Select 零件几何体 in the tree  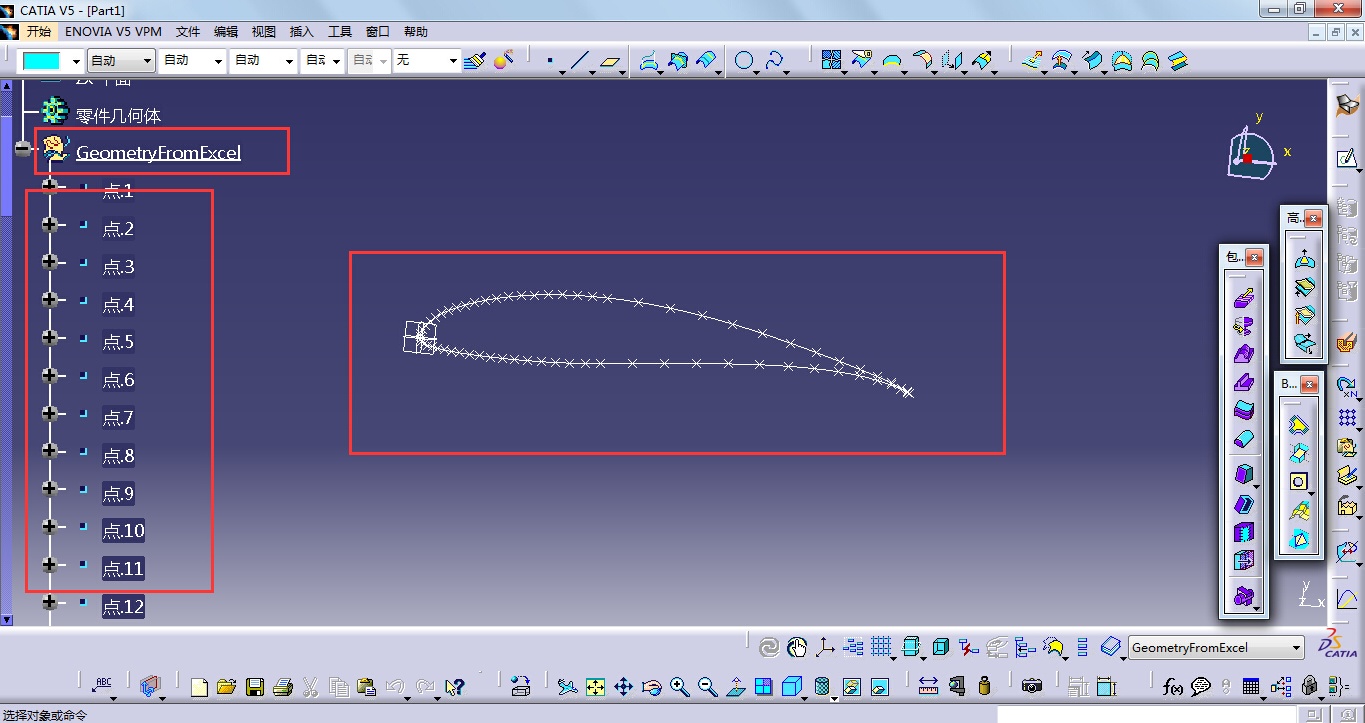click(119, 116)
